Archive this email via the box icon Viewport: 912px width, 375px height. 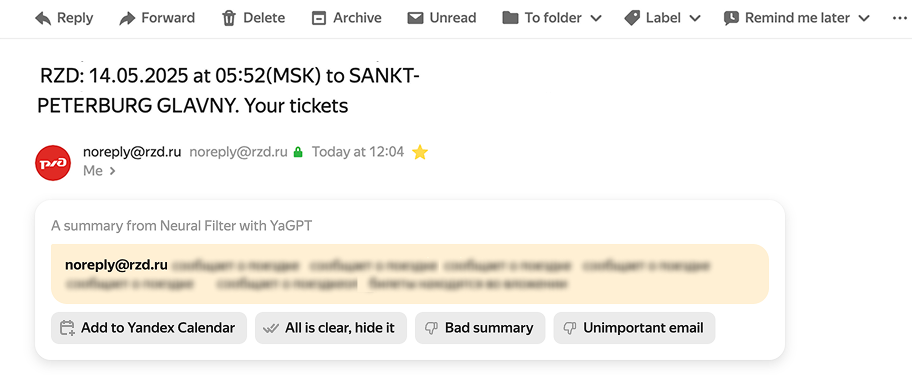(319, 19)
